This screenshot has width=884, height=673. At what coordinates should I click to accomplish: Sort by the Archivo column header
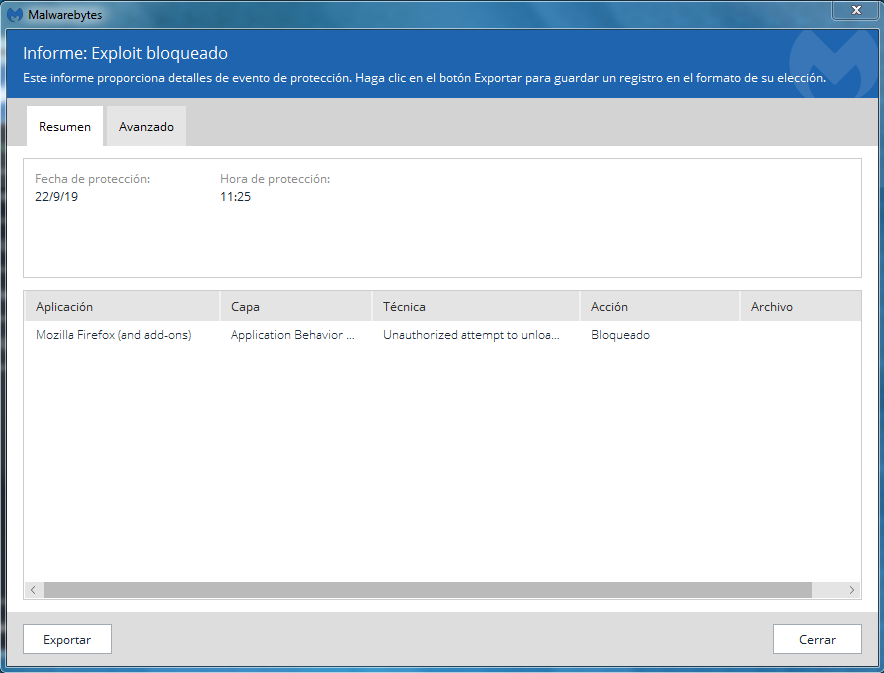click(801, 307)
